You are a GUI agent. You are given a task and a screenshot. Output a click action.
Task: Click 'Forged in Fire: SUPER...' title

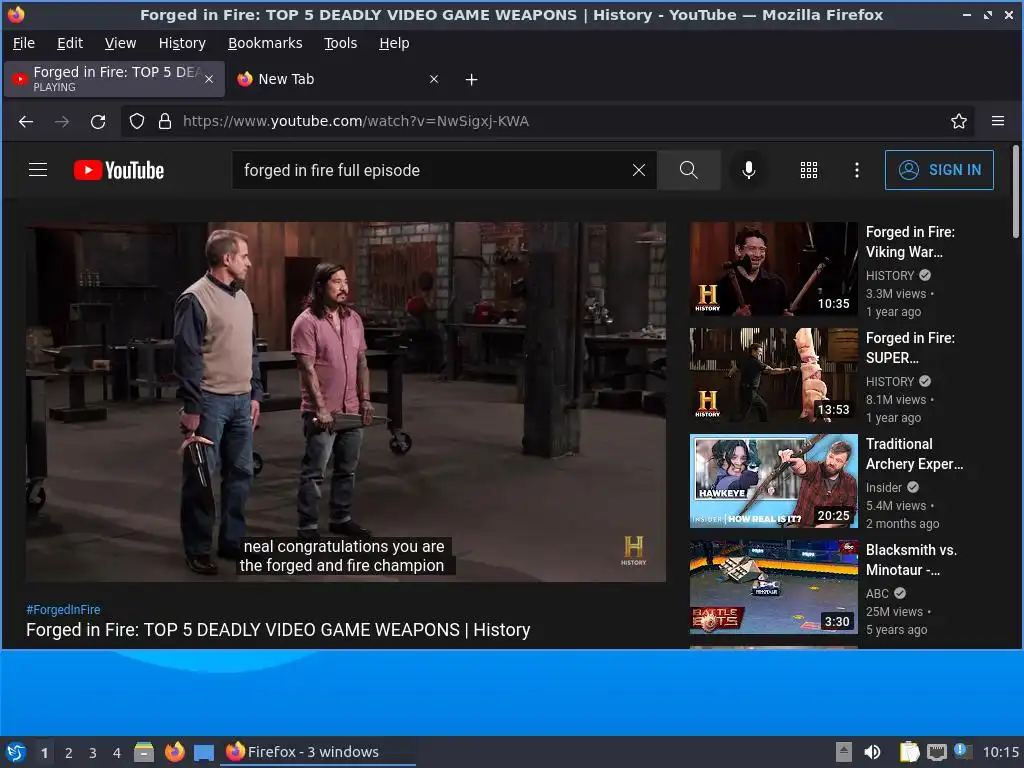coord(910,347)
